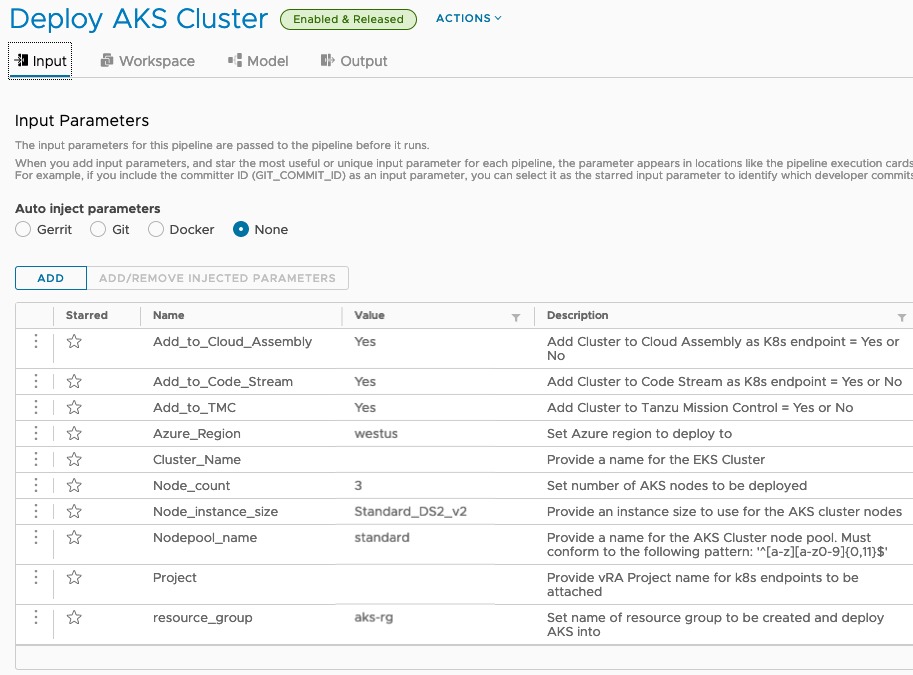Viewport: 913px width, 675px height.
Task: Star the Add_to_Cloud_Assembly parameter
Action: [x=74, y=342]
